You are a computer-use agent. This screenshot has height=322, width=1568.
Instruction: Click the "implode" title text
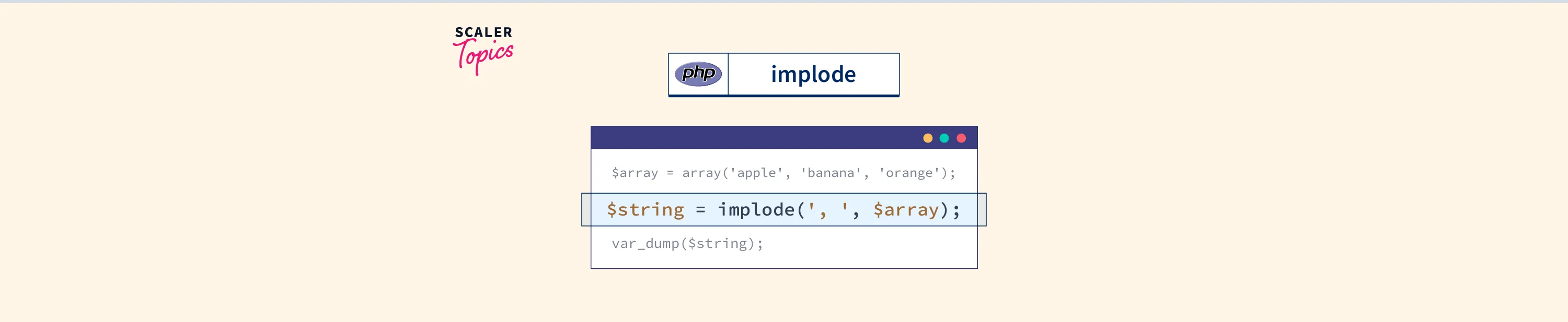point(813,74)
